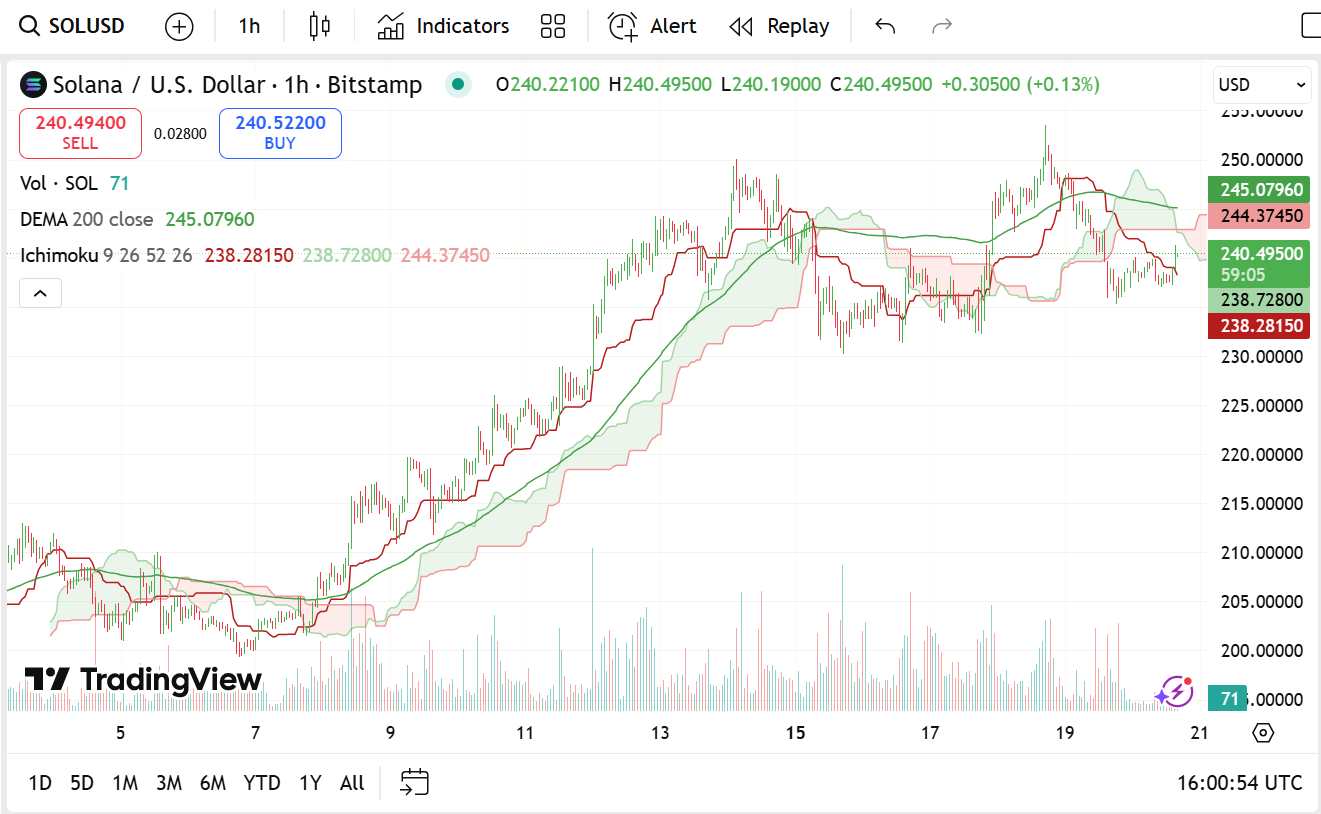The width and height of the screenshot is (1321, 814).
Task: Redo the chart action
Action: 942,26
